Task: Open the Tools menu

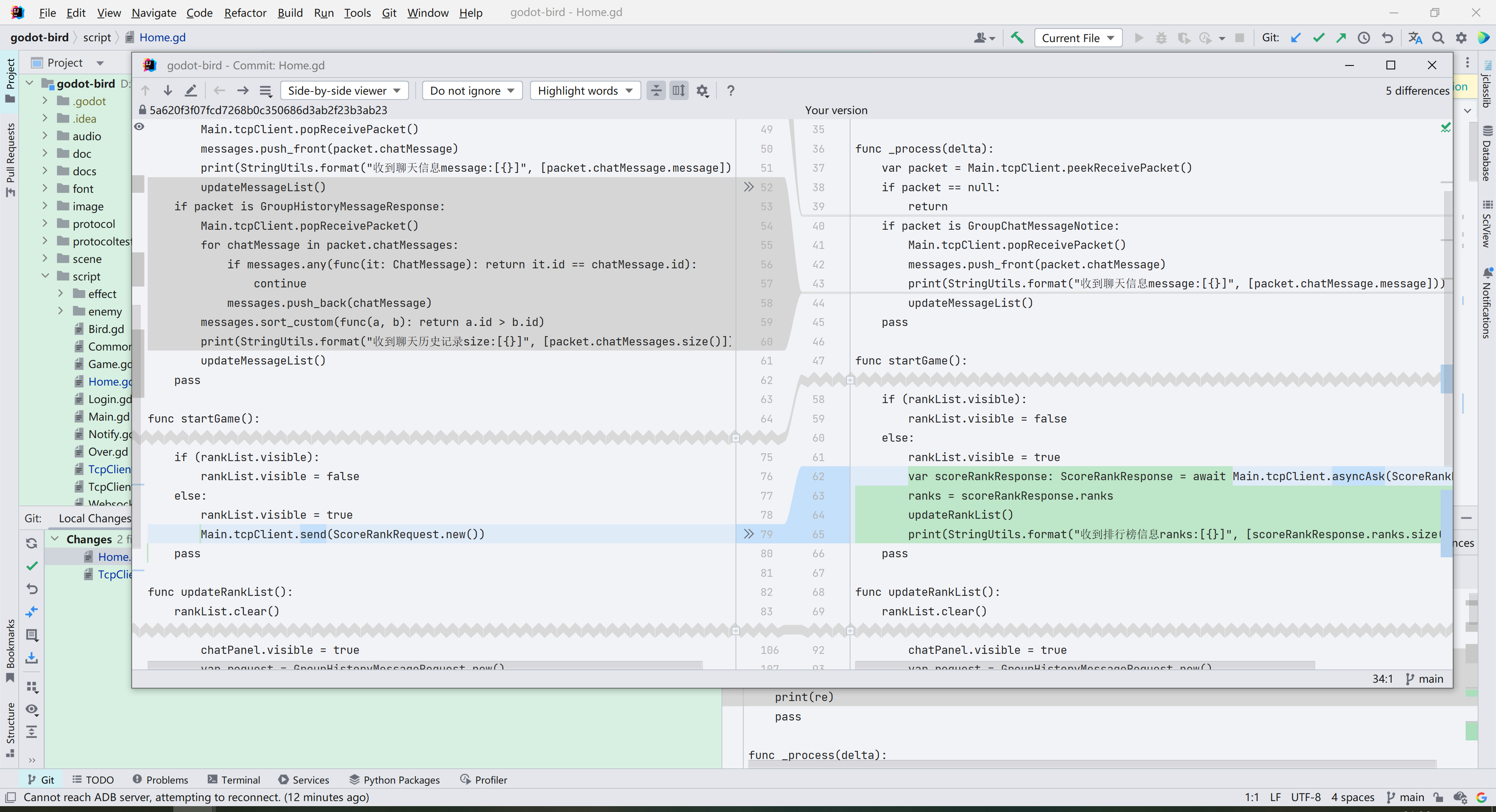Action: [357, 12]
